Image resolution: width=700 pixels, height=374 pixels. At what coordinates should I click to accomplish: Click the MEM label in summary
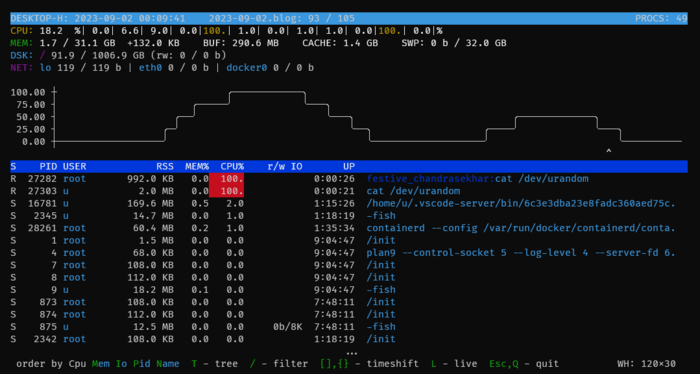tap(22, 43)
